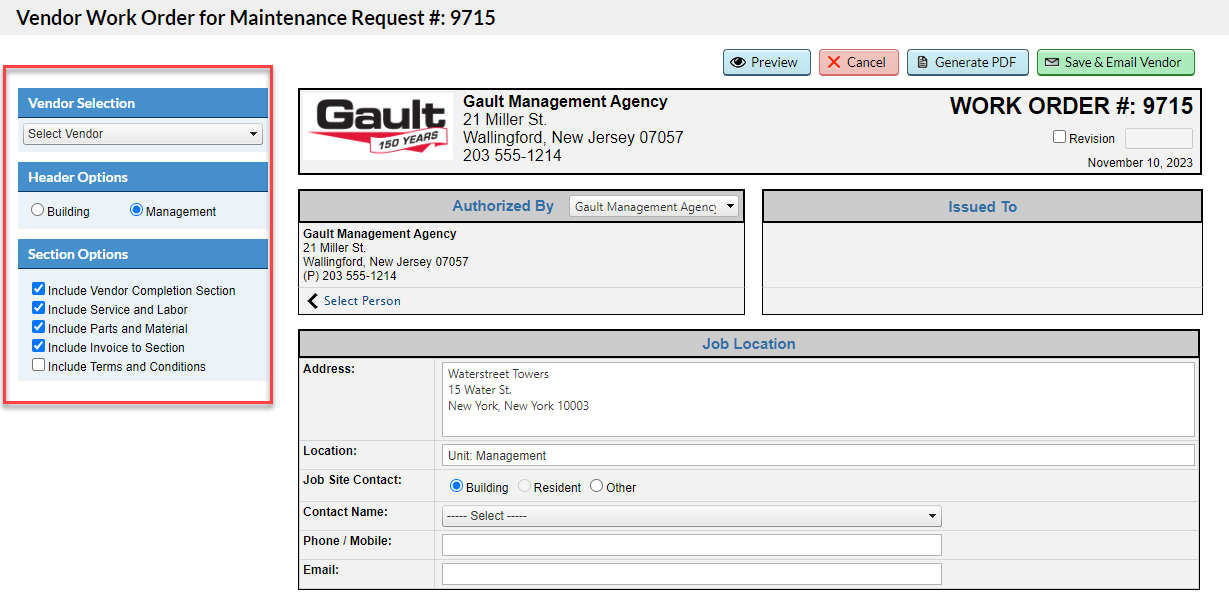Click the 'WORK ORDER #: 9715' text
Viewport: 1229px width, 600px height.
pyautogui.click(x=1071, y=107)
